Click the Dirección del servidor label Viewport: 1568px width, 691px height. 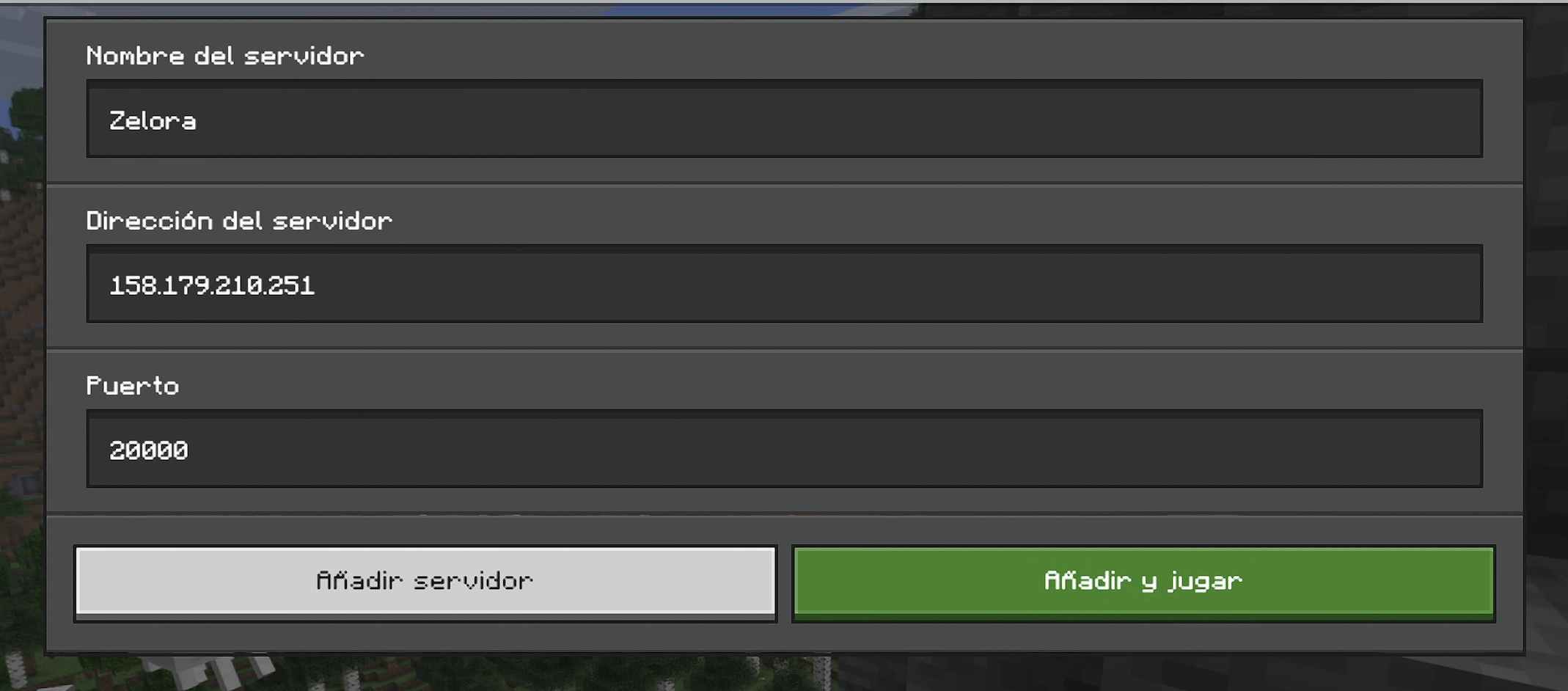239,220
